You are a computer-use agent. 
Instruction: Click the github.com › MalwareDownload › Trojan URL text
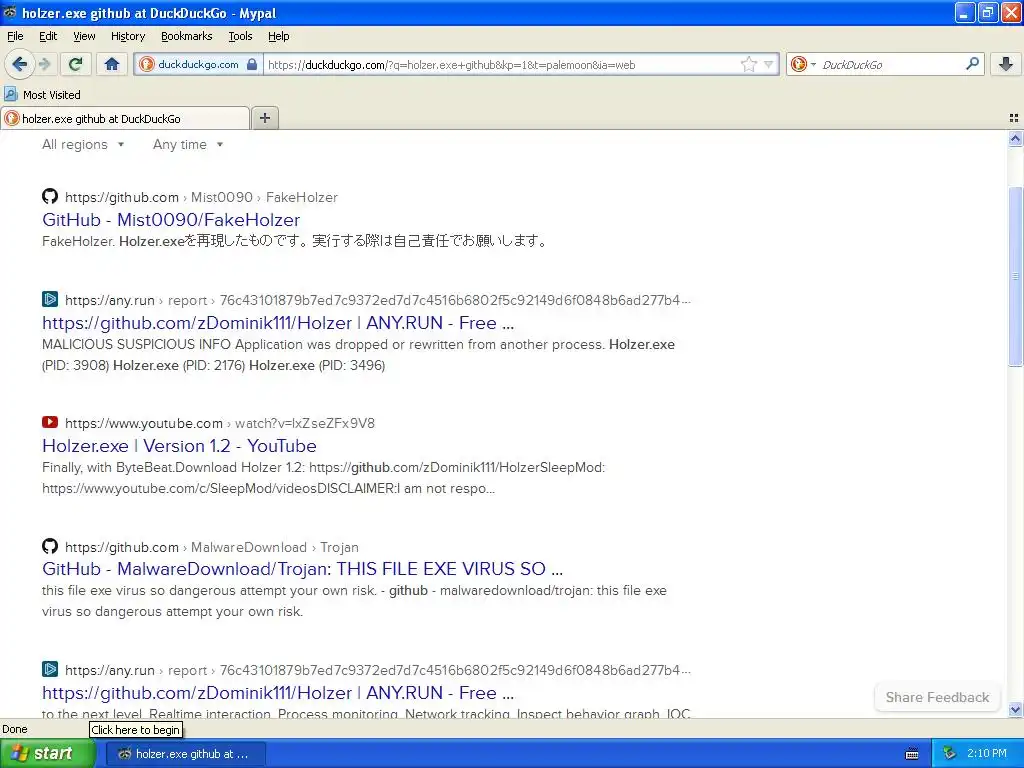[212, 547]
